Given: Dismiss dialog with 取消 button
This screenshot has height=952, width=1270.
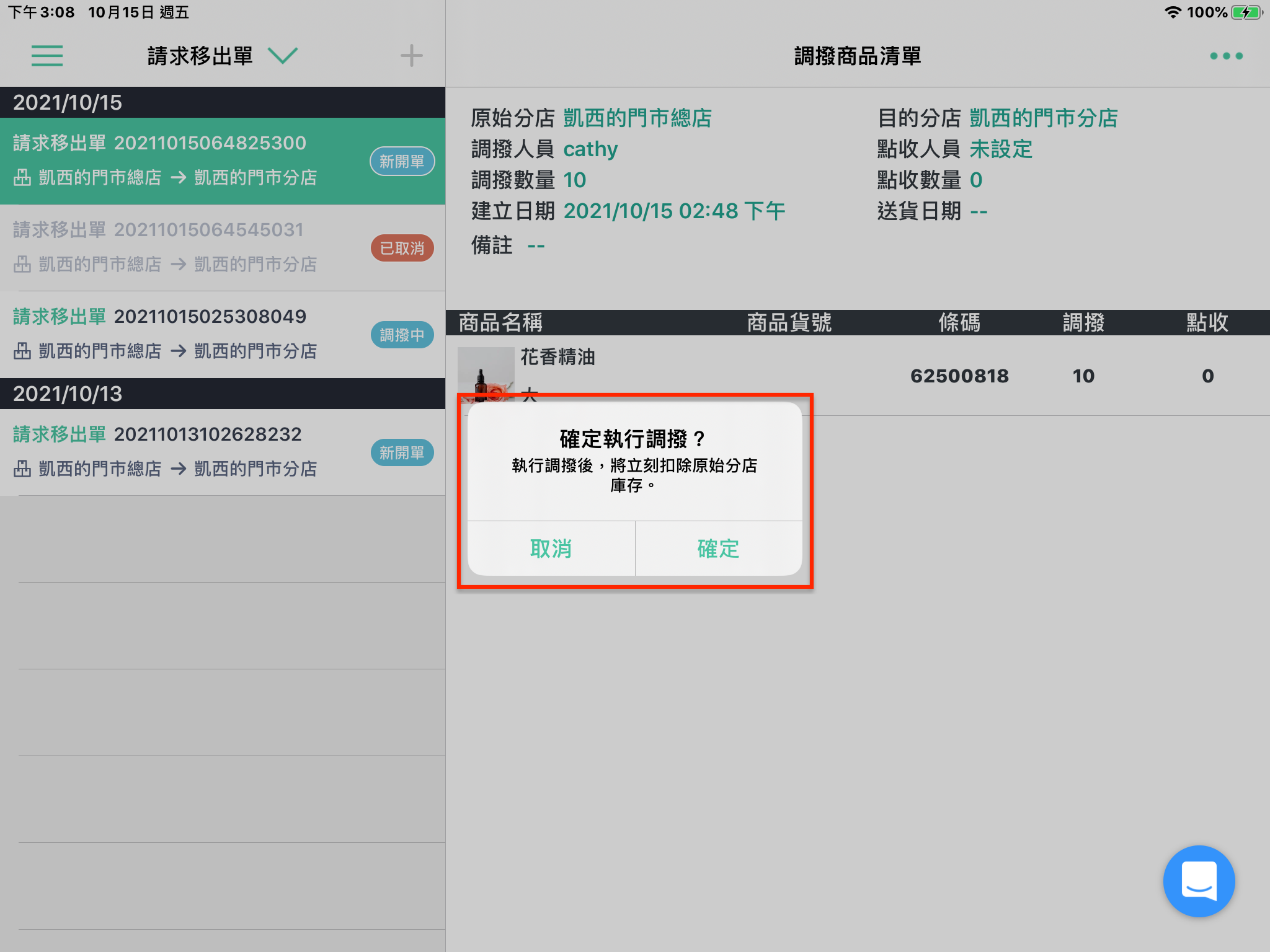Looking at the screenshot, I should [551, 549].
